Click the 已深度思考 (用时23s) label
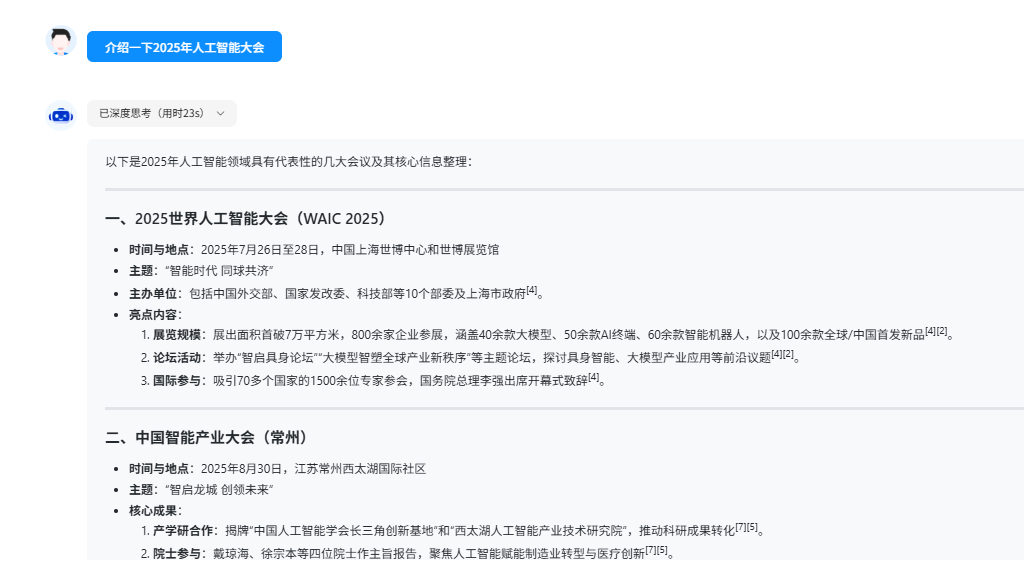 point(151,114)
